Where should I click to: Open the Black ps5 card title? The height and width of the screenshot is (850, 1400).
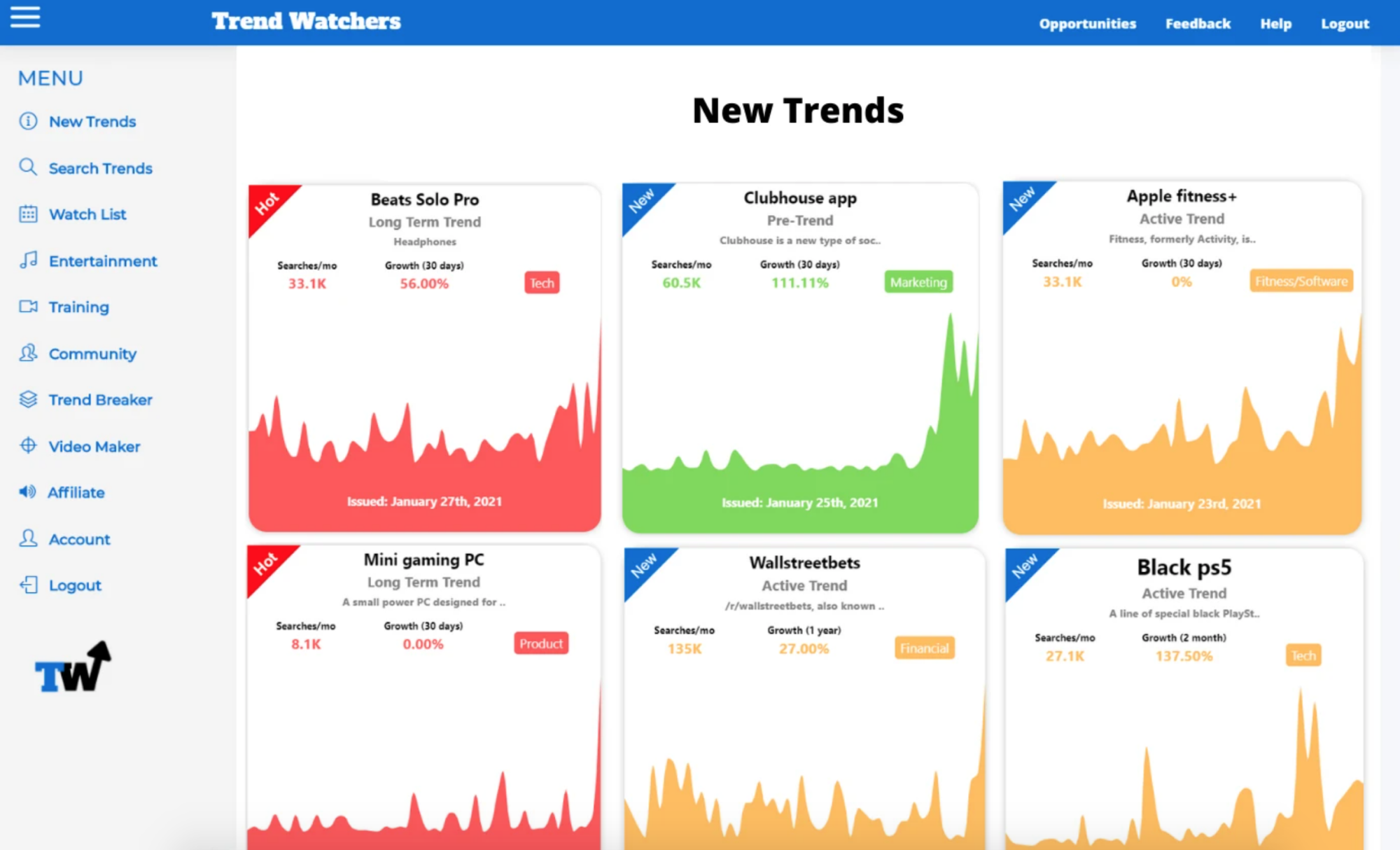(x=1184, y=568)
